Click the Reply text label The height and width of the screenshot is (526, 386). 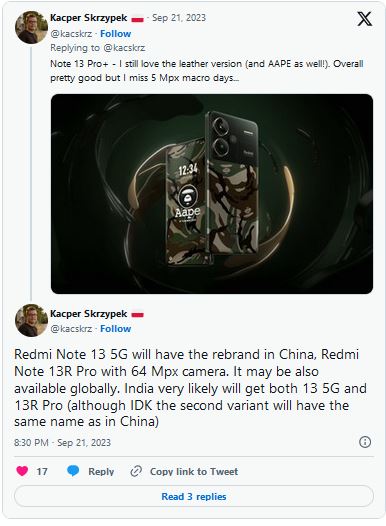point(101,471)
